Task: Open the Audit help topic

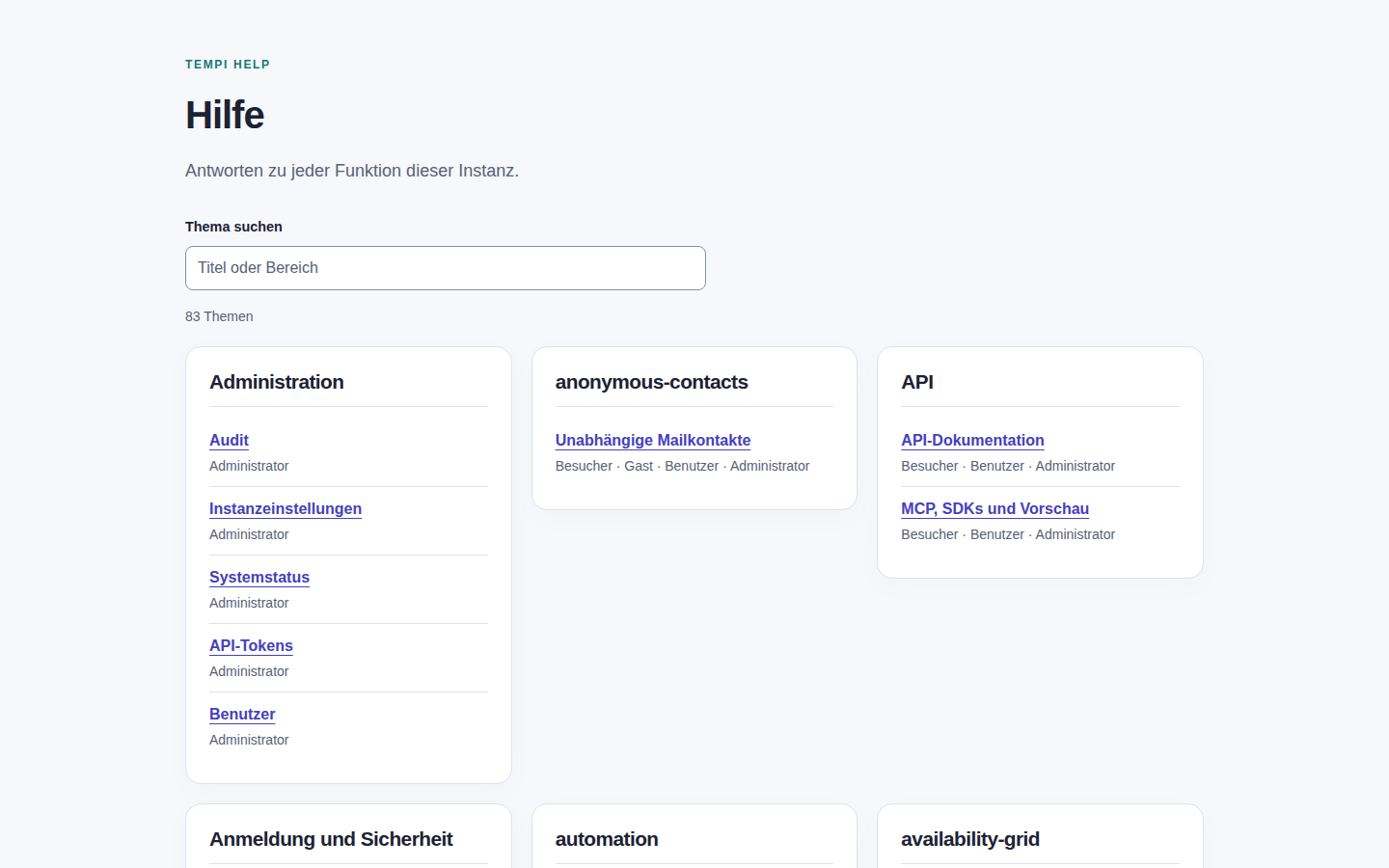Action: point(229,440)
